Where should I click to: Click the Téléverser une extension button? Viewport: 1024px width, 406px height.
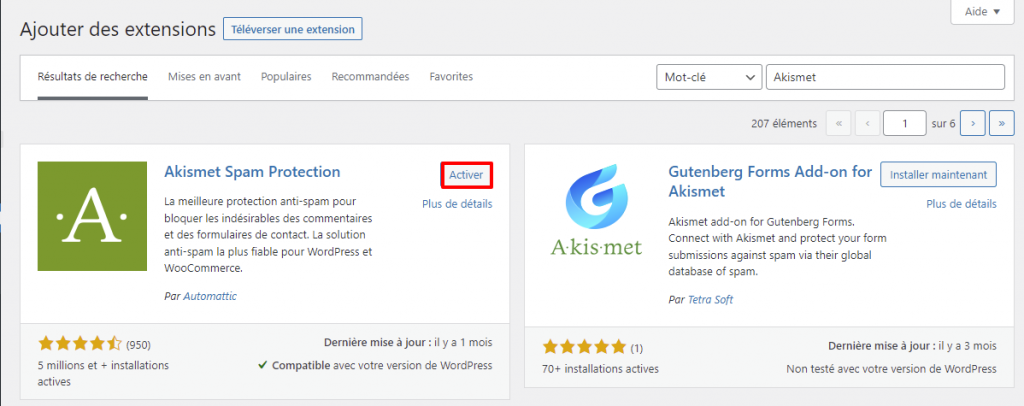pyautogui.click(x=292, y=29)
